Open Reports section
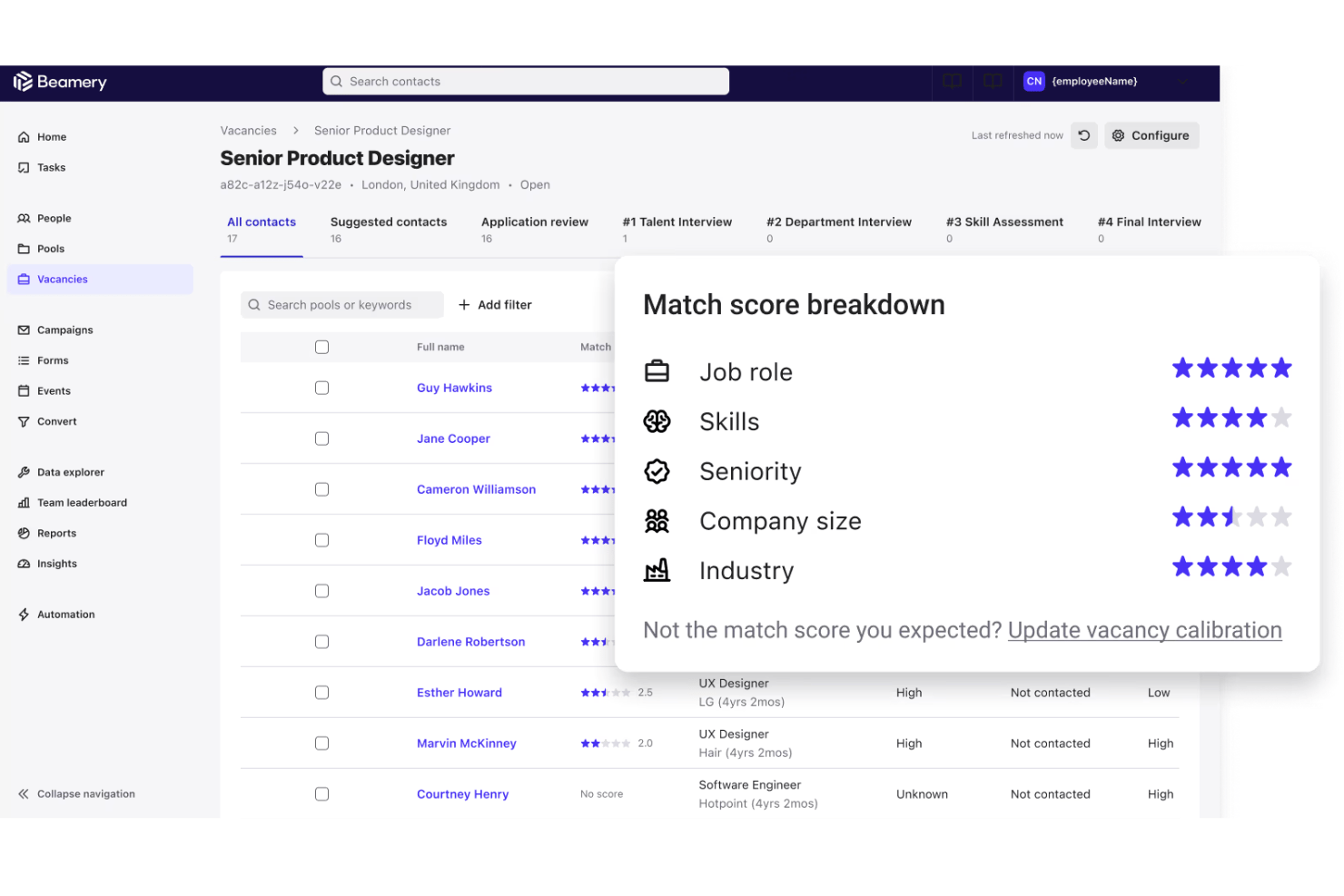 pos(46,534)
